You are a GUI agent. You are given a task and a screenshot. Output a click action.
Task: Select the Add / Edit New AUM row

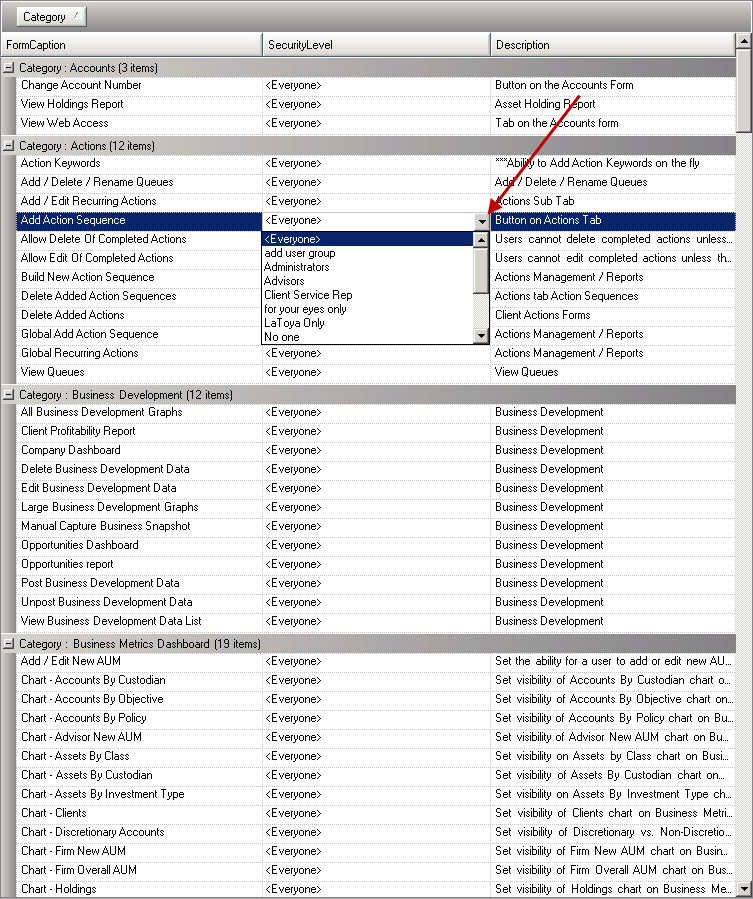[376, 660]
